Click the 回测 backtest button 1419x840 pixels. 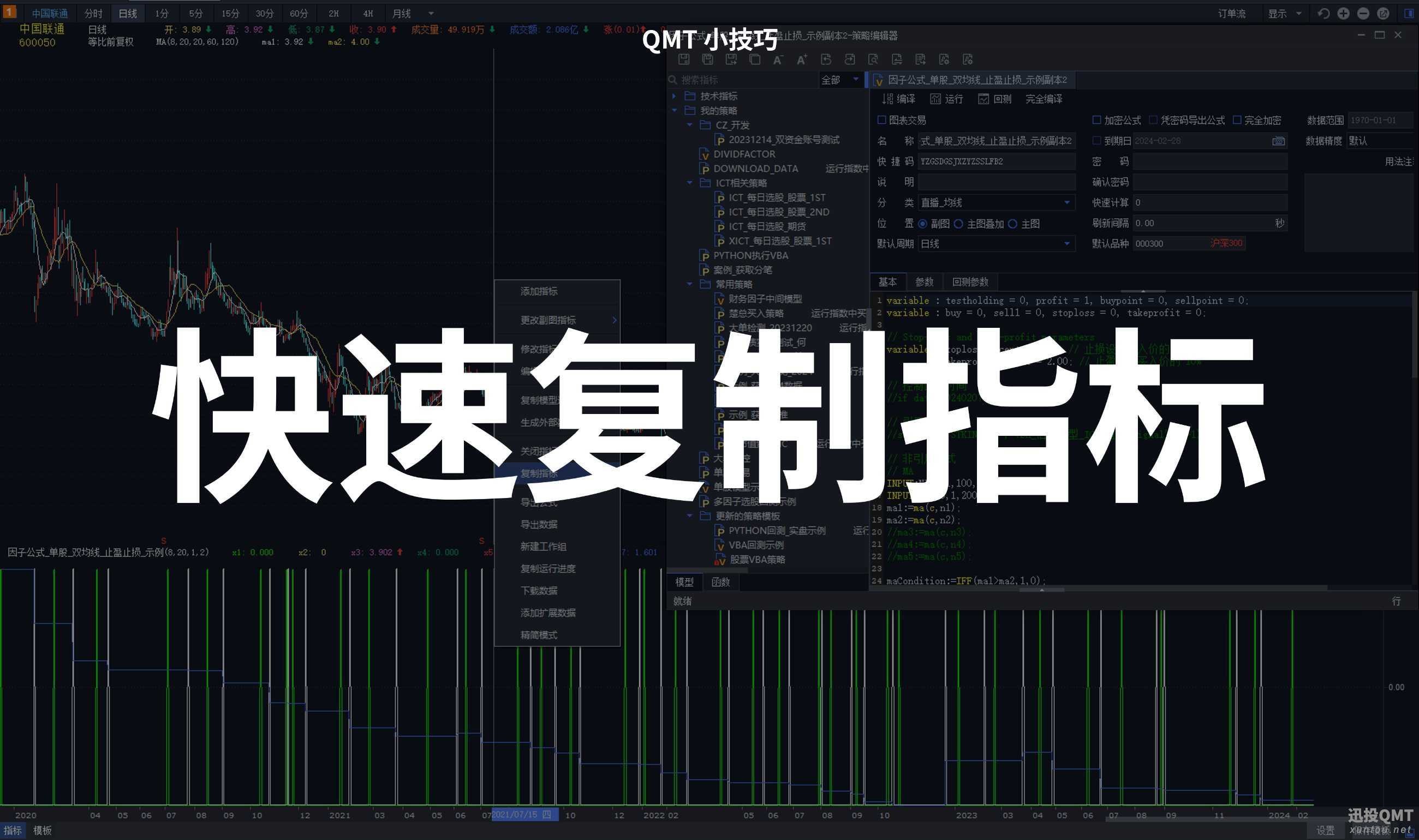click(x=995, y=99)
